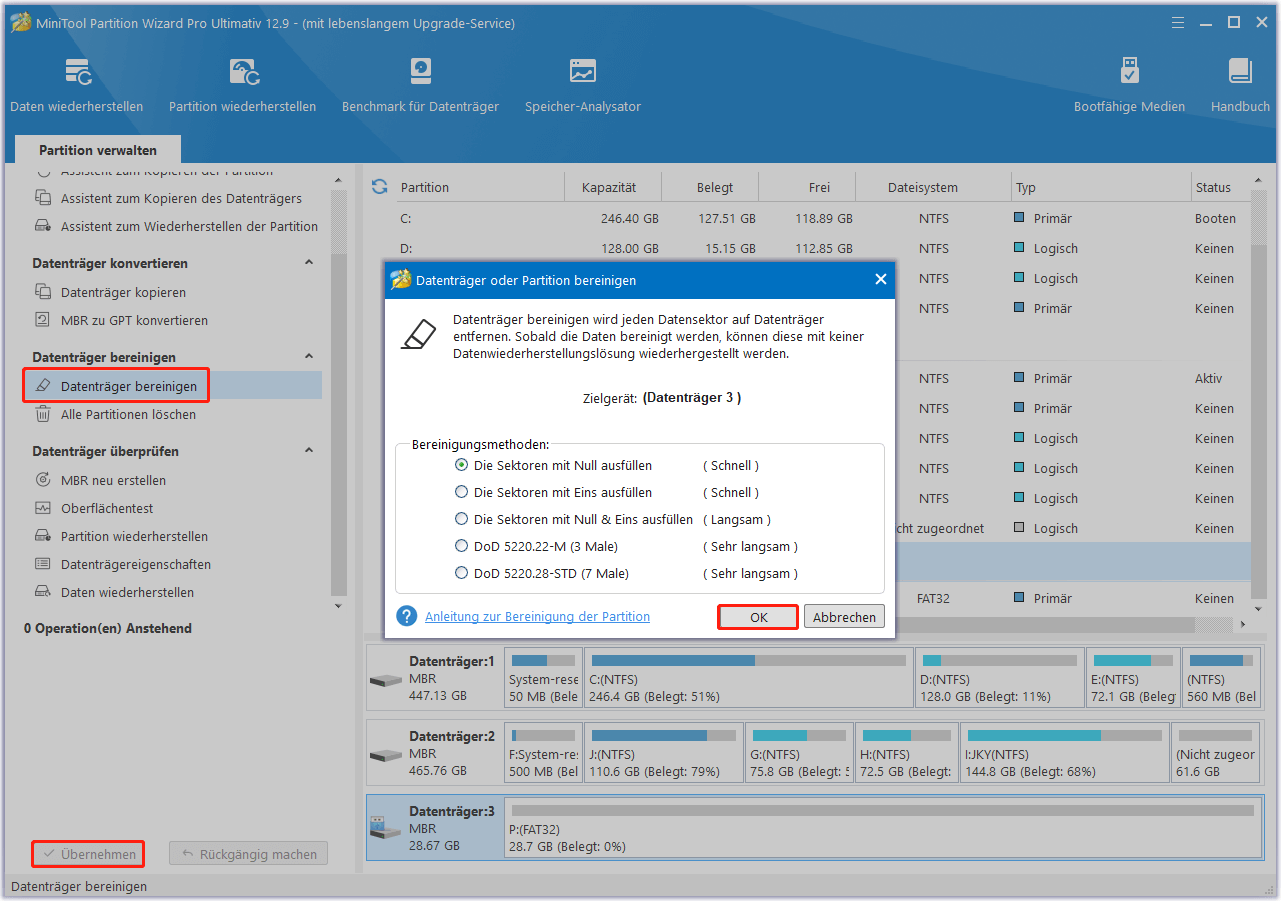Open the Handbuch manual

[x=1240, y=84]
